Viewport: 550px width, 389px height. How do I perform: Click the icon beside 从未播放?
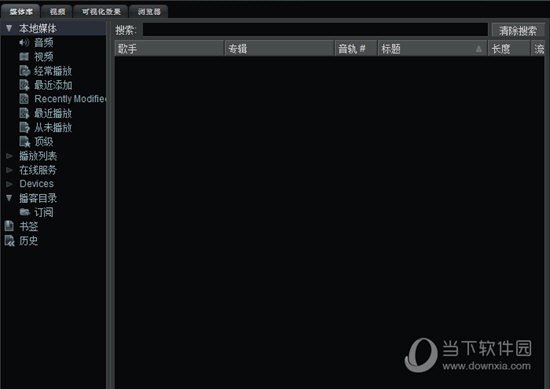click(24, 127)
